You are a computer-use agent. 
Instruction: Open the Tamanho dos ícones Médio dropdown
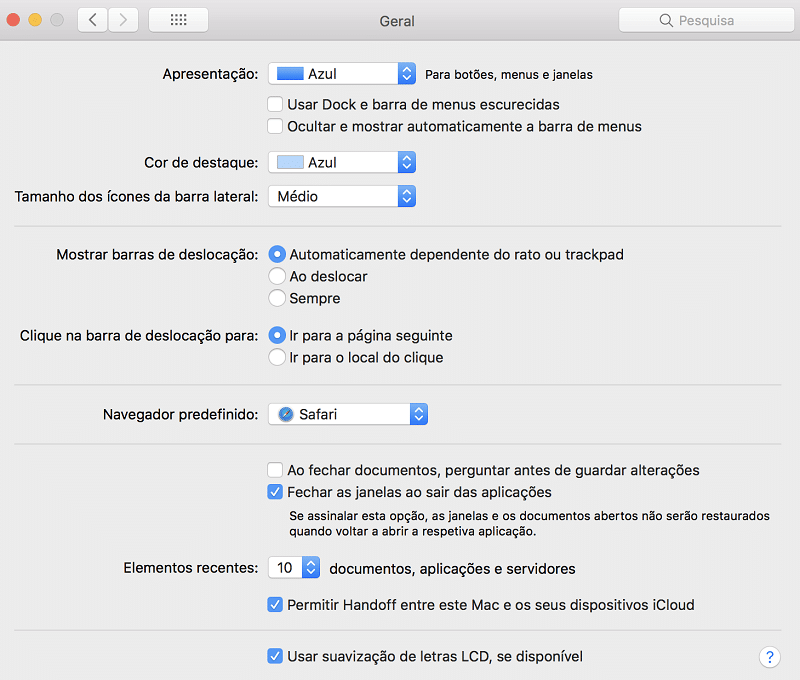tap(342, 196)
